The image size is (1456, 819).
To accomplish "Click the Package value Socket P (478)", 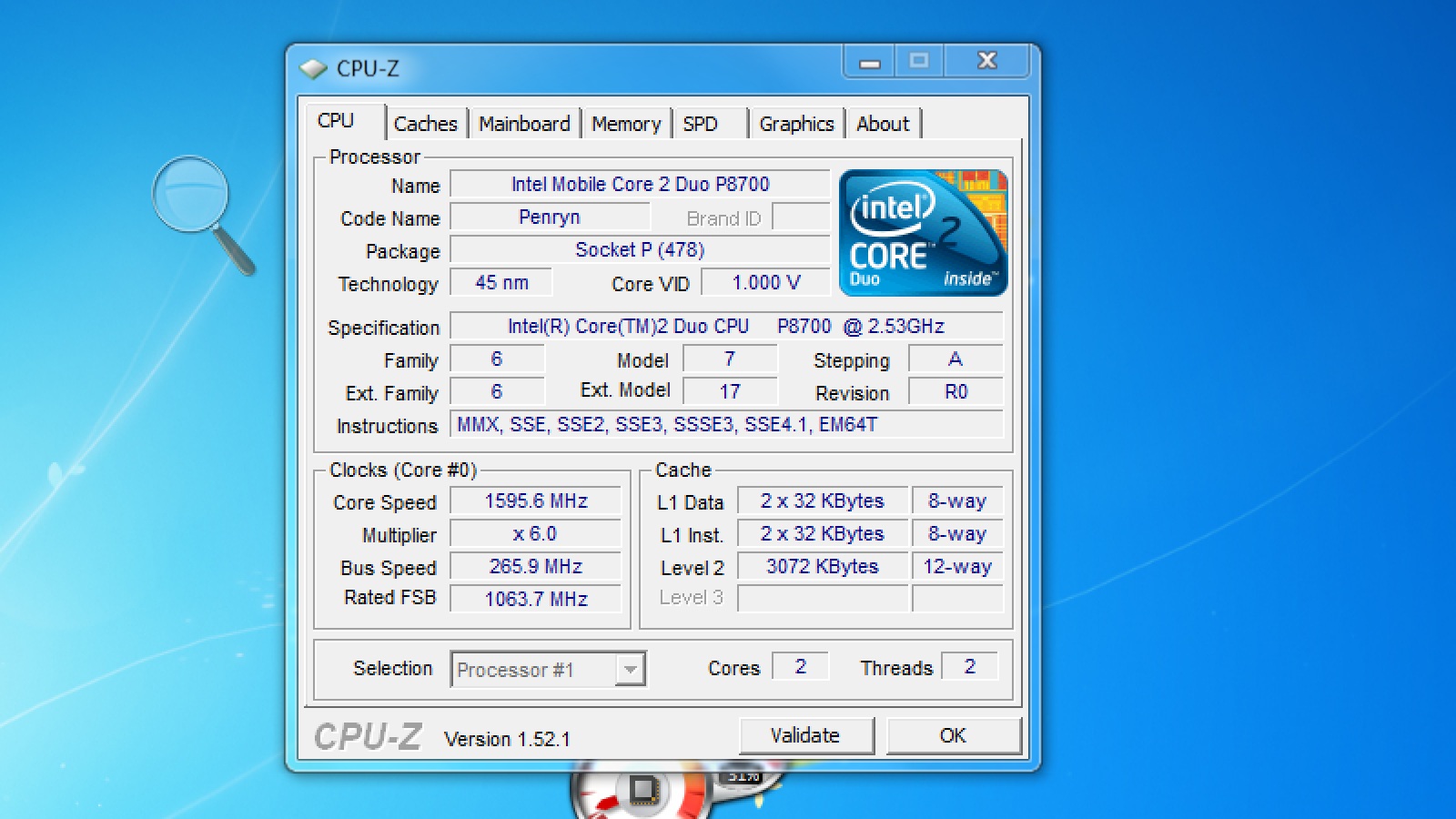I will click(640, 249).
